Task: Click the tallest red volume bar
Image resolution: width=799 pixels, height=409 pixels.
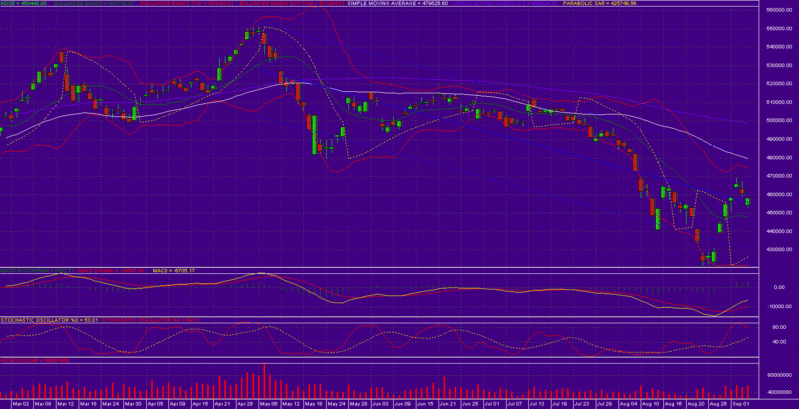Action: 265,378
